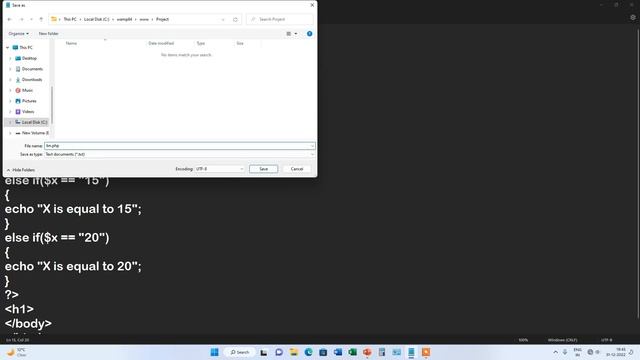Click the navigation pane vertical scrollbar
The image size is (640, 360).
pyautogui.click(x=52, y=104)
